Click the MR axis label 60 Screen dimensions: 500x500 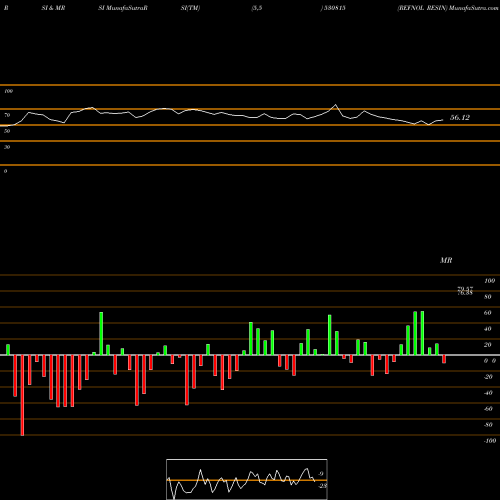(x=488, y=313)
